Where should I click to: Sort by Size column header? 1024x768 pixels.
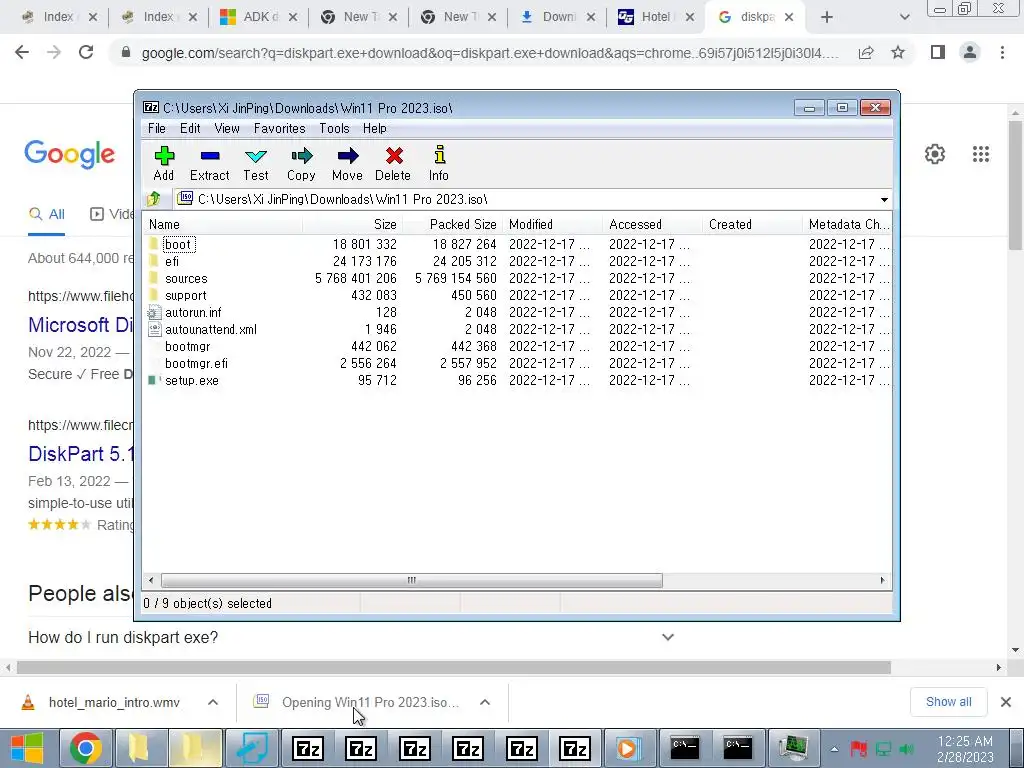point(353,225)
